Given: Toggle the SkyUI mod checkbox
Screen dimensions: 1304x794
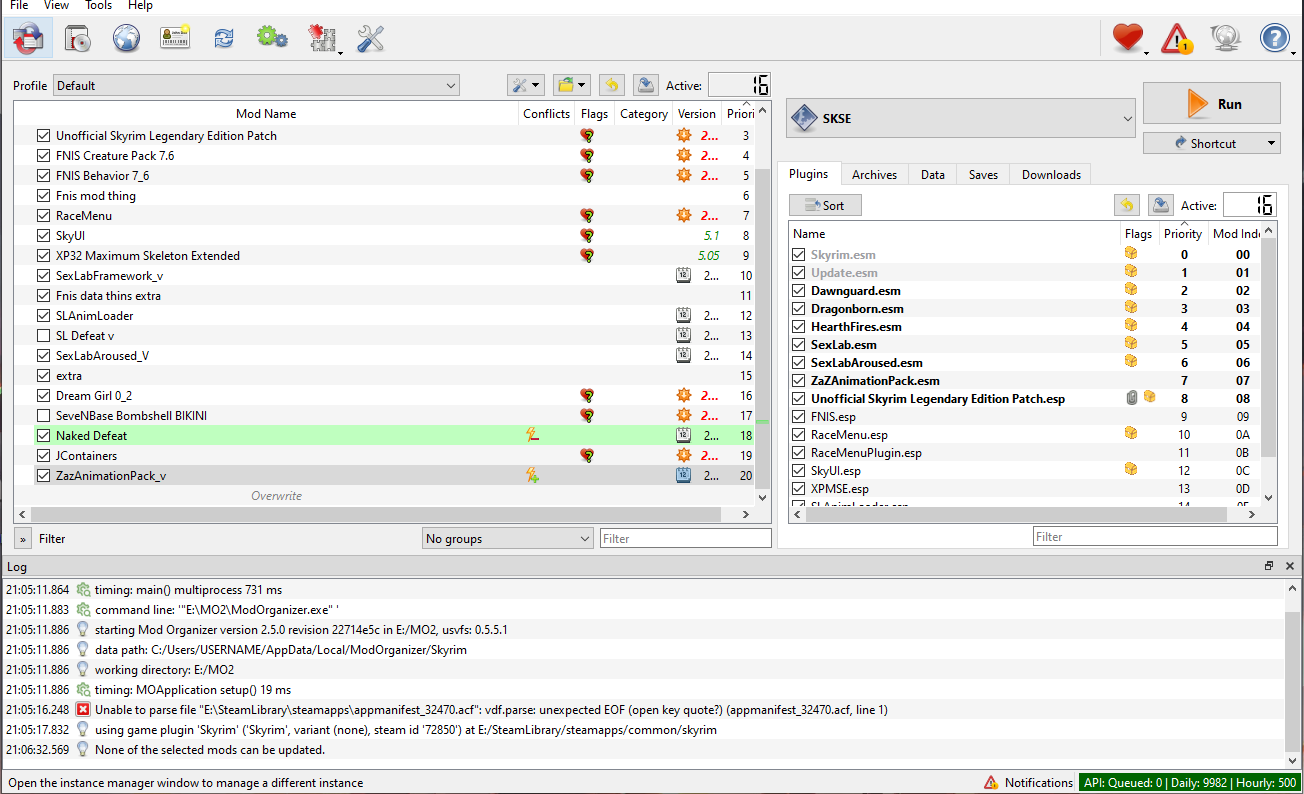Looking at the screenshot, I should 43,235.
